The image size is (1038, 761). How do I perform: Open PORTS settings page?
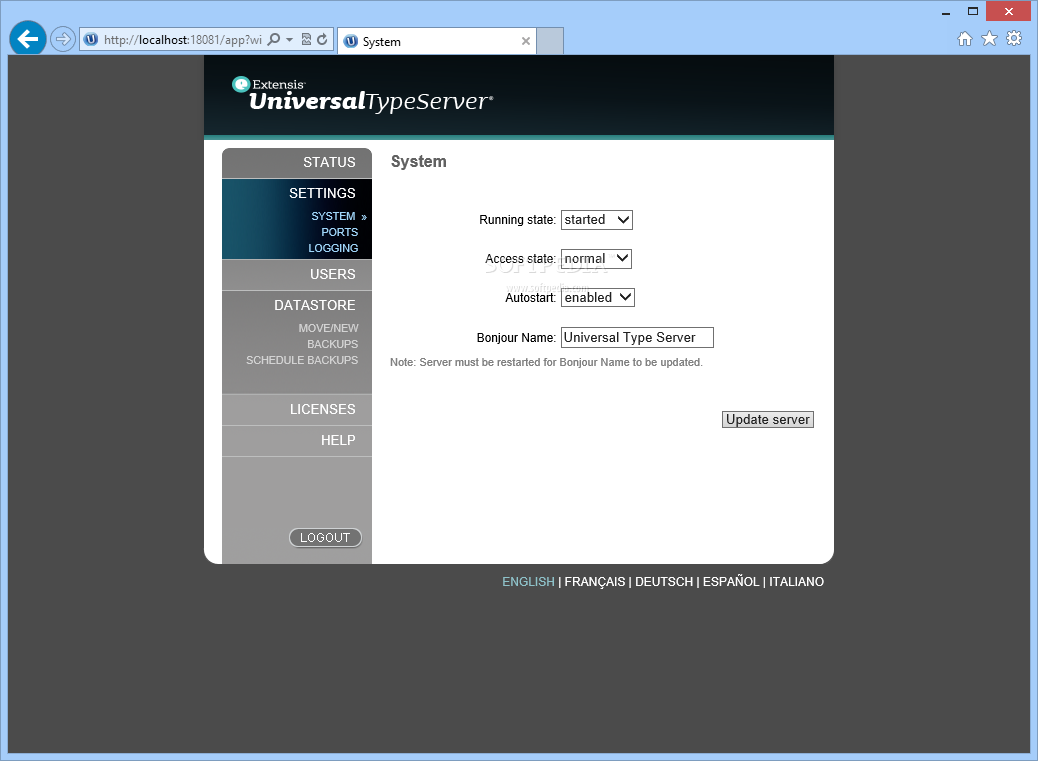[340, 232]
